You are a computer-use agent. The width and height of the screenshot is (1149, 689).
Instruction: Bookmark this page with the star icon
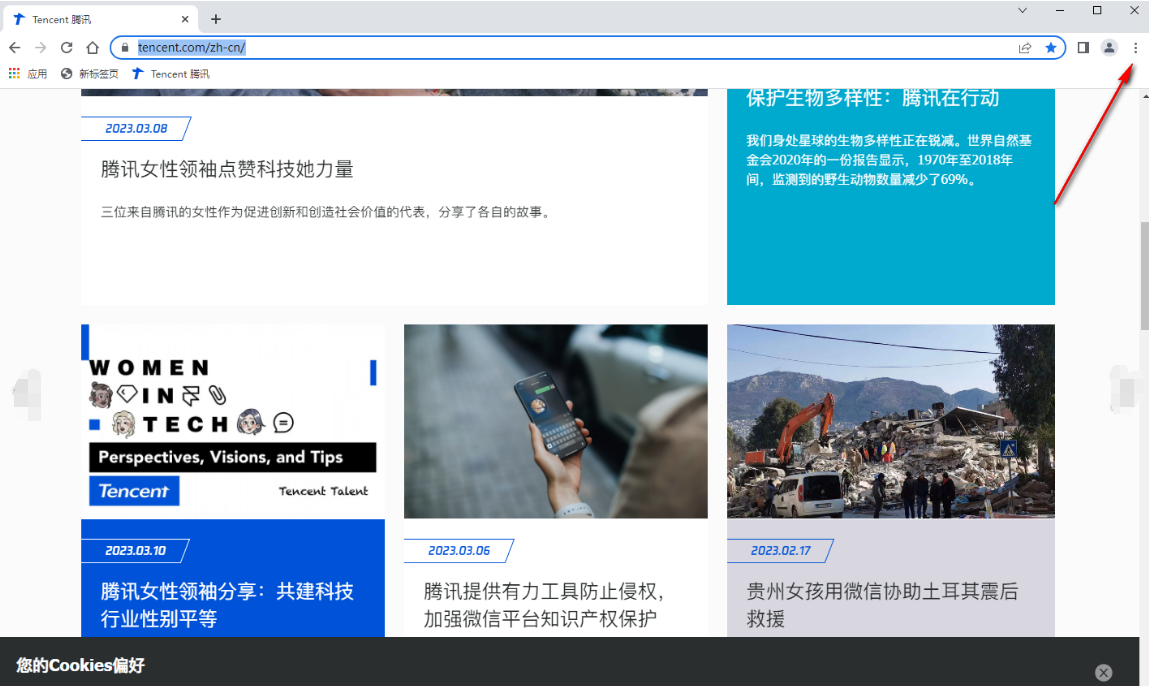tap(1051, 47)
